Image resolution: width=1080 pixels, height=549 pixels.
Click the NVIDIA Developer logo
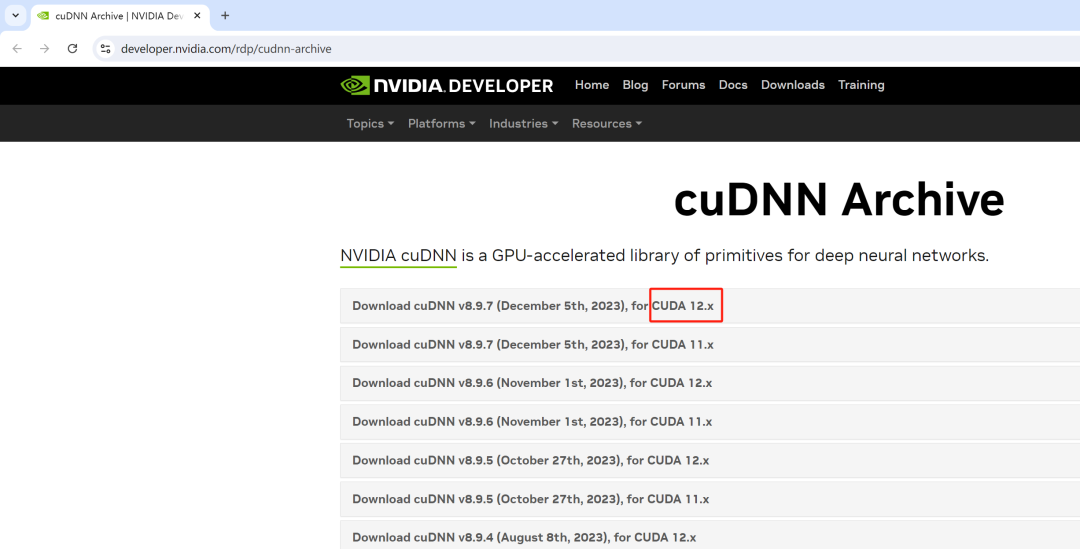click(x=446, y=85)
